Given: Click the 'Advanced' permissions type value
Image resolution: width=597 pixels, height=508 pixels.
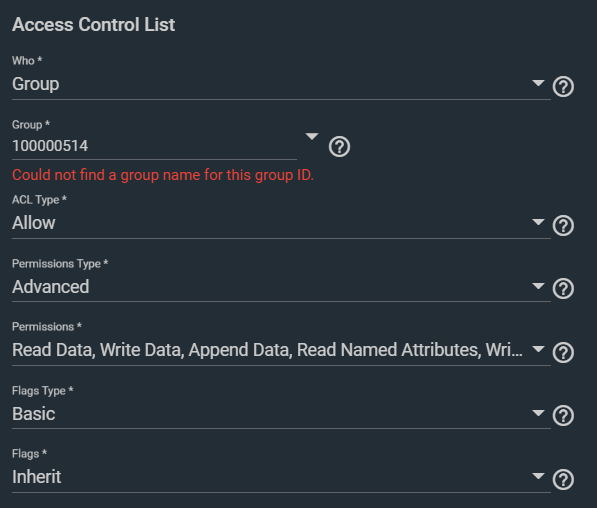Looking at the screenshot, I should pyautogui.click(x=51, y=286).
